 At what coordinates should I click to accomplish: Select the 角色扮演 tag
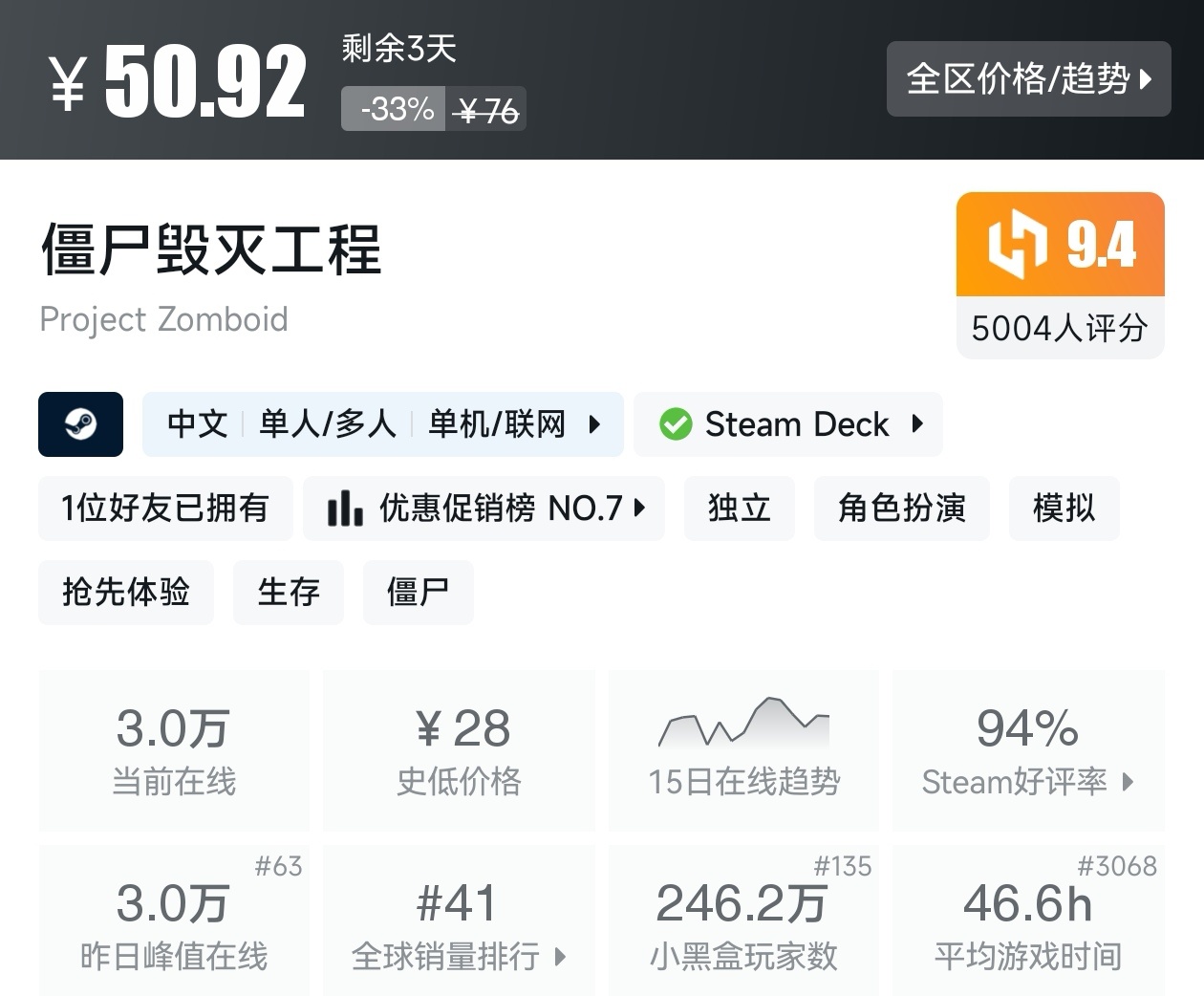pos(901,509)
